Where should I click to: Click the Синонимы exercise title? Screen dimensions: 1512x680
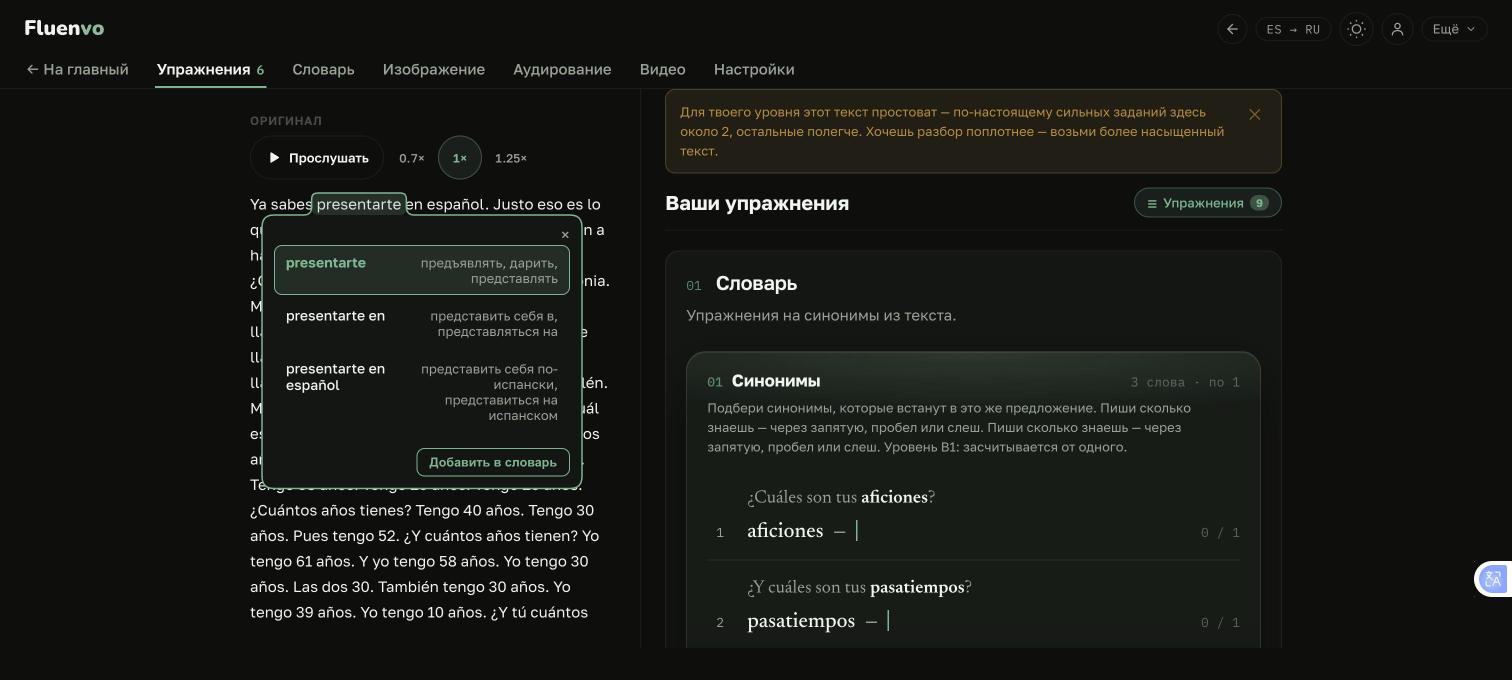pos(776,381)
